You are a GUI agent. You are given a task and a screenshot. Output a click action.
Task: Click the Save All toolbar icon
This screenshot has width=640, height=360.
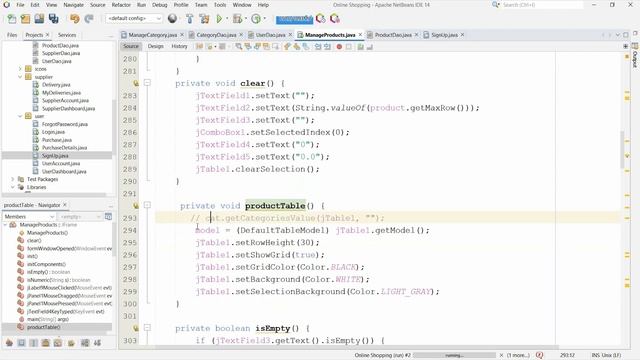coord(53,19)
